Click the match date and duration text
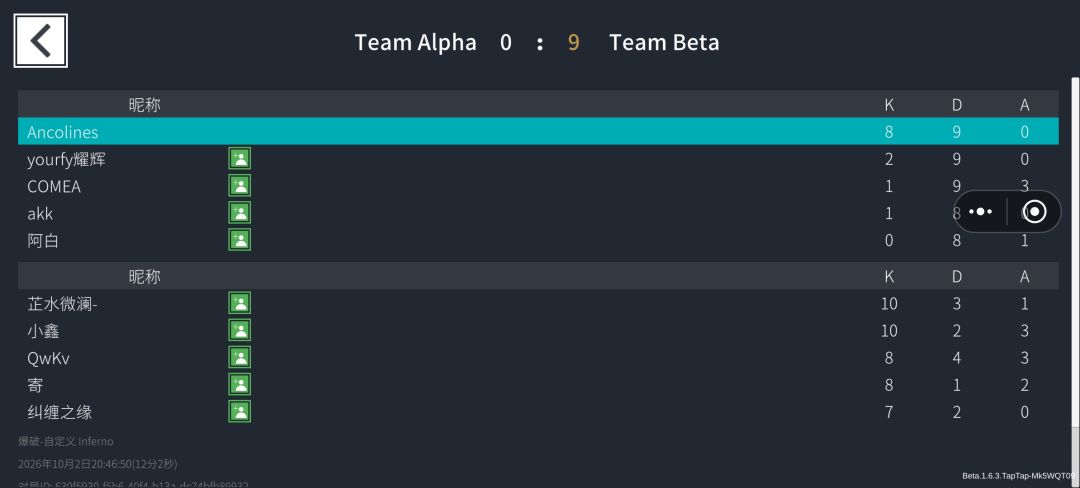Screen dimensions: 1080x488 [x=97, y=464]
